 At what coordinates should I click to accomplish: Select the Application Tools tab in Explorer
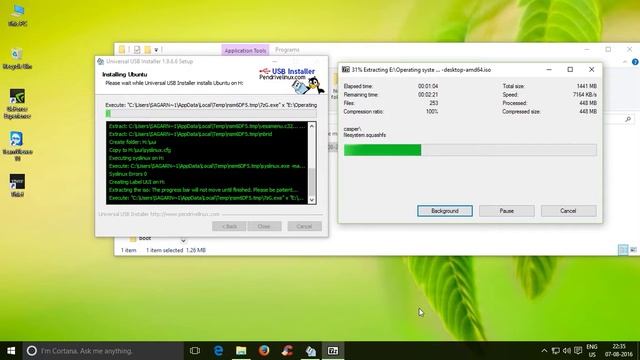point(245,50)
